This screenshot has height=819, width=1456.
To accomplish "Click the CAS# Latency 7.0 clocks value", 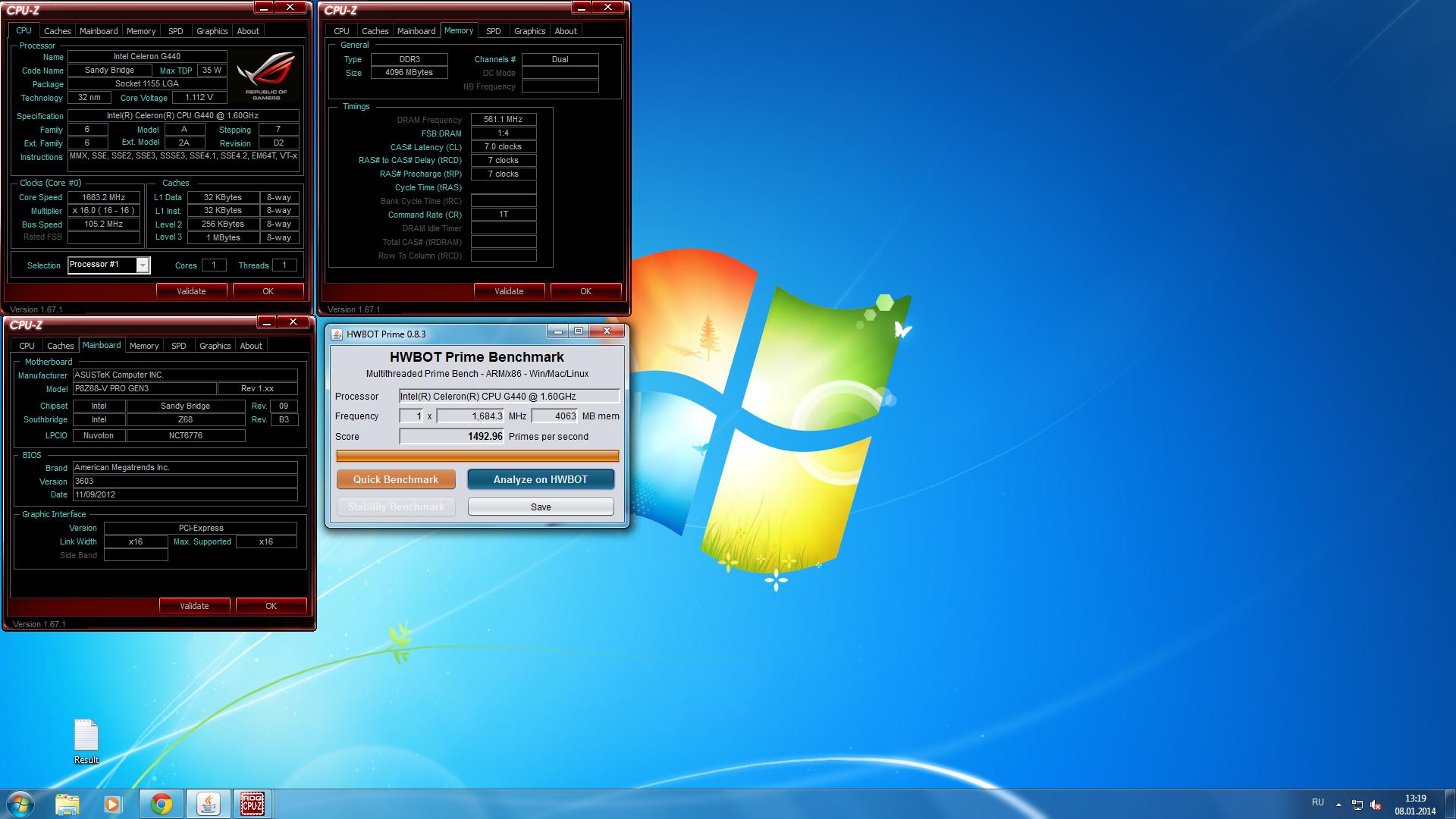I will pyautogui.click(x=504, y=146).
